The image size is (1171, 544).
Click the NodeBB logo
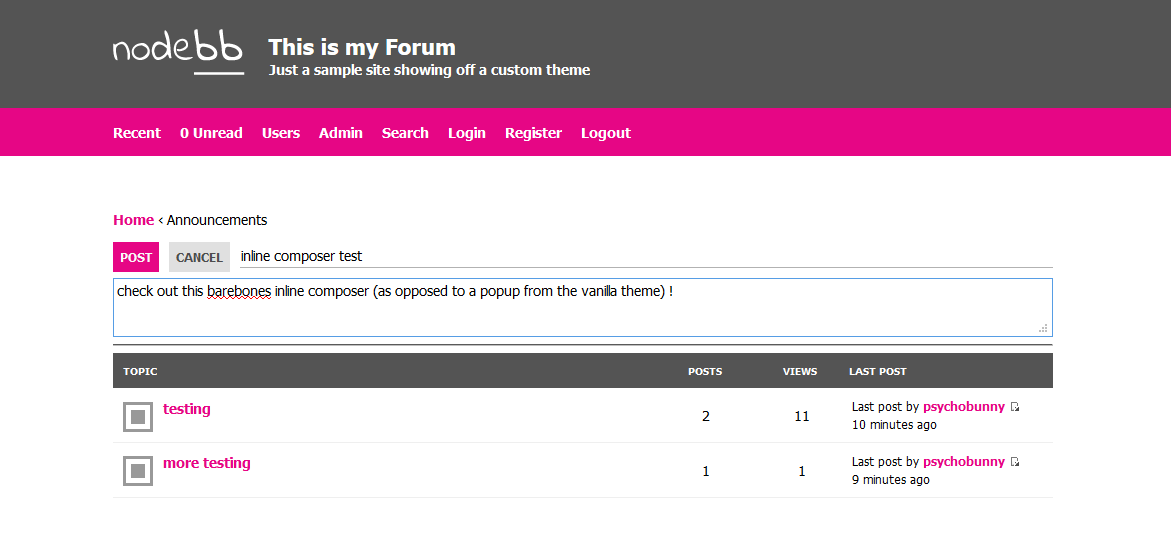pos(178,53)
